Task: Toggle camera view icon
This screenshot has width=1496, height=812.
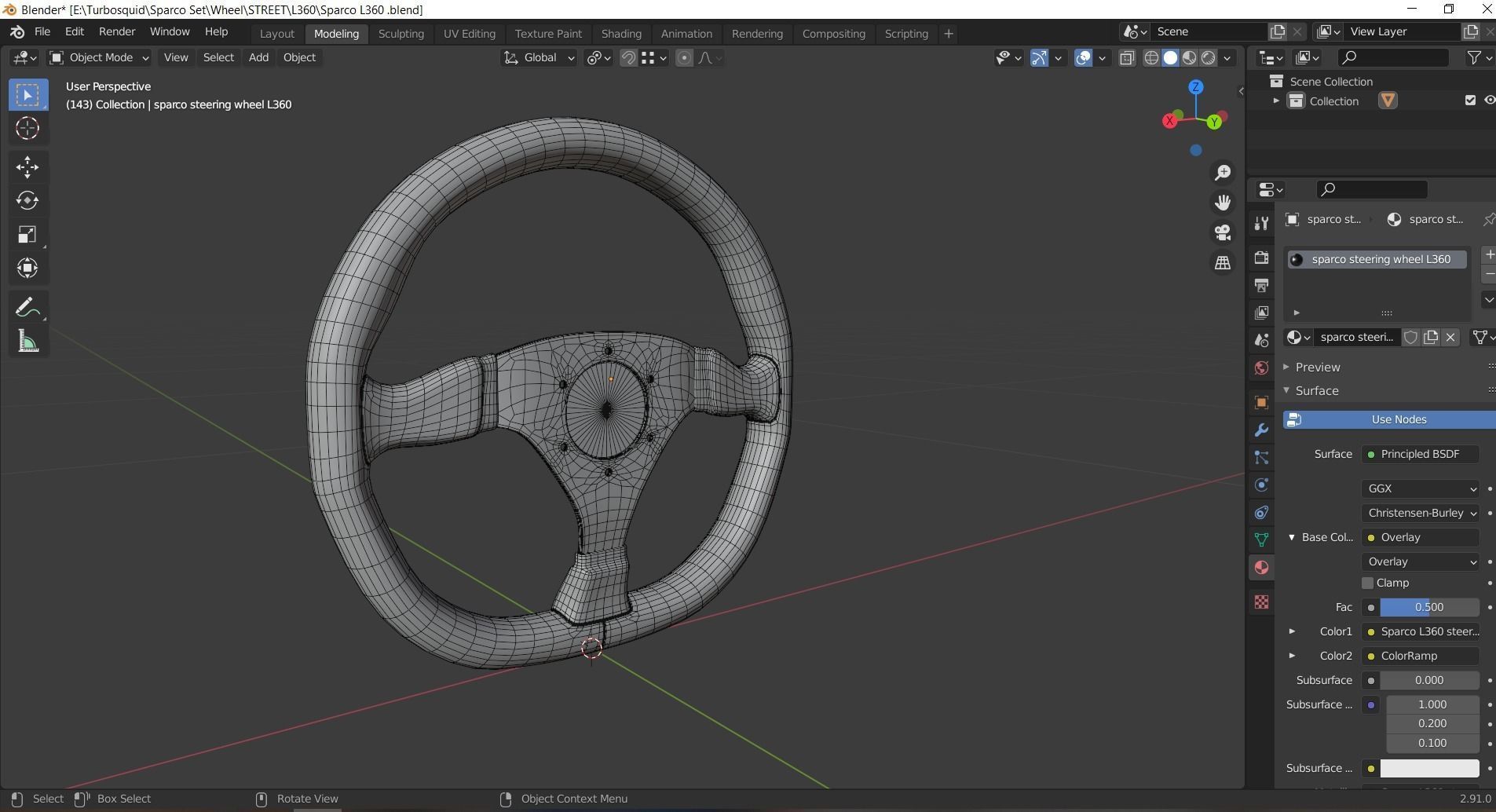Action: click(1223, 232)
